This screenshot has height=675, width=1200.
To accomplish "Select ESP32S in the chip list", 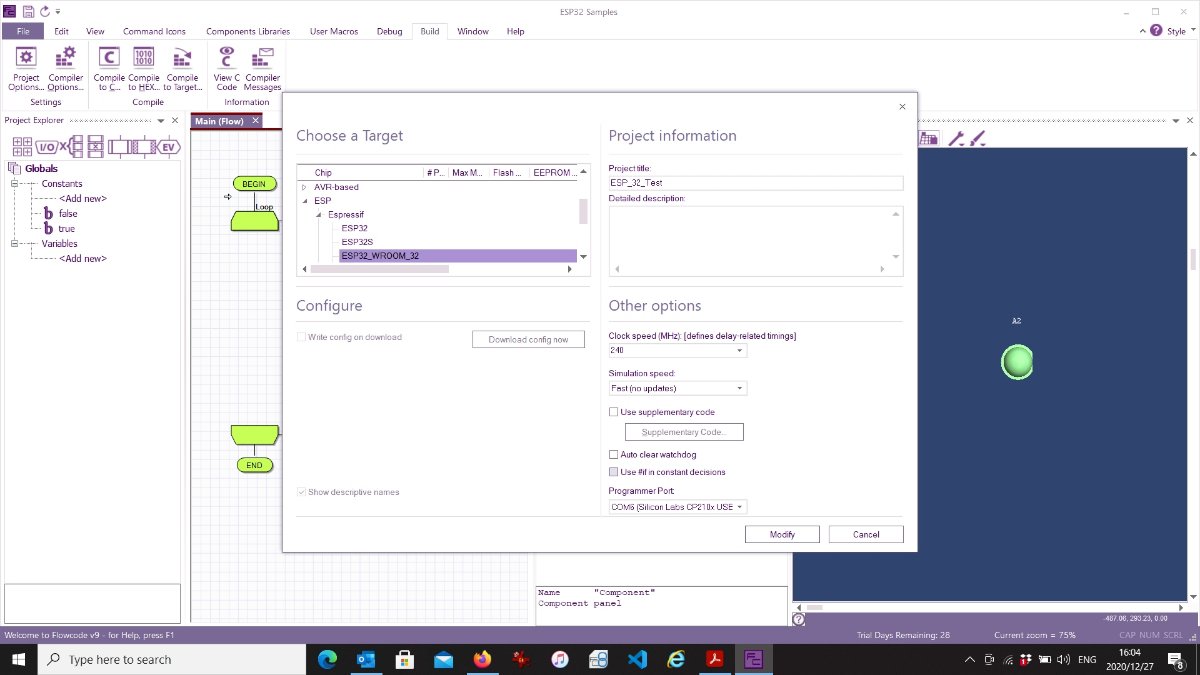I will coord(357,242).
